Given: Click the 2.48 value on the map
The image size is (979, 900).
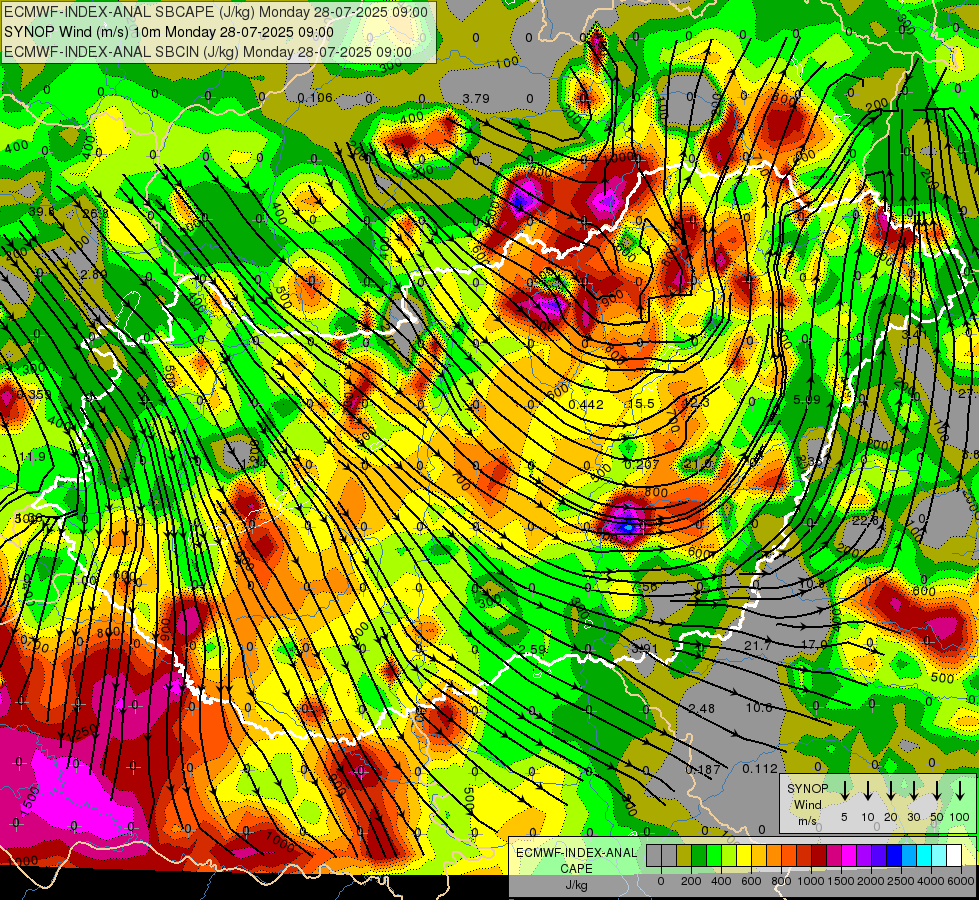Looking at the screenshot, I should (701, 709).
